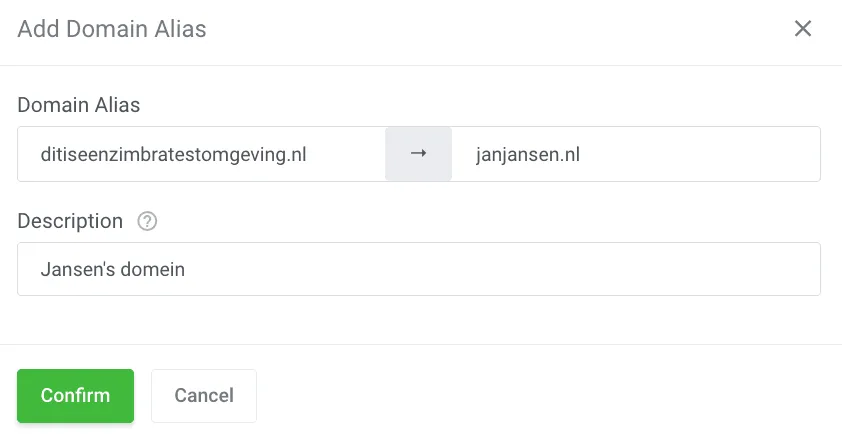
Task: Click the empty space after Jansen's domein text
Action: click(500, 269)
